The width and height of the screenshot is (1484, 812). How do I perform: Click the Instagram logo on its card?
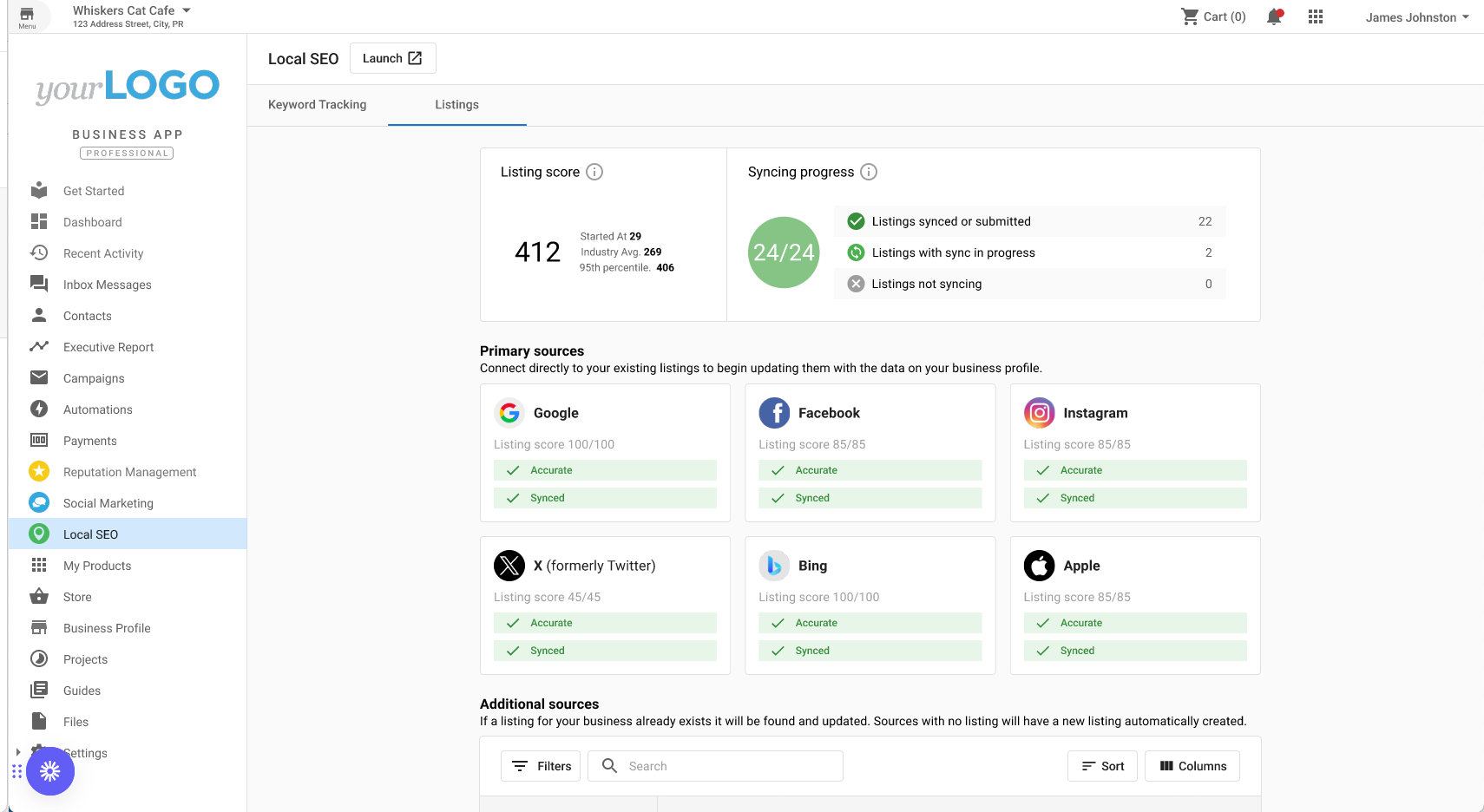[x=1040, y=413]
